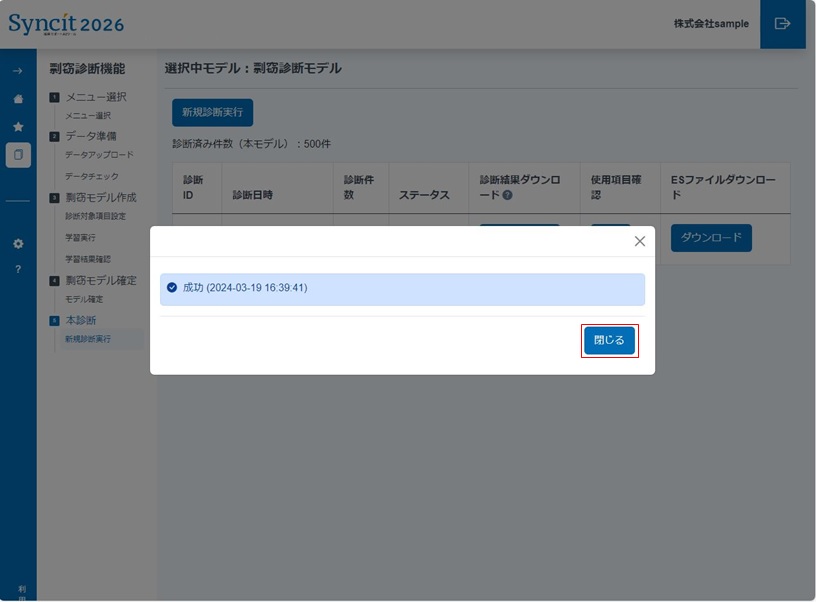Click the 成功 status message bar
Screen dimensions: 816x602
point(402,288)
